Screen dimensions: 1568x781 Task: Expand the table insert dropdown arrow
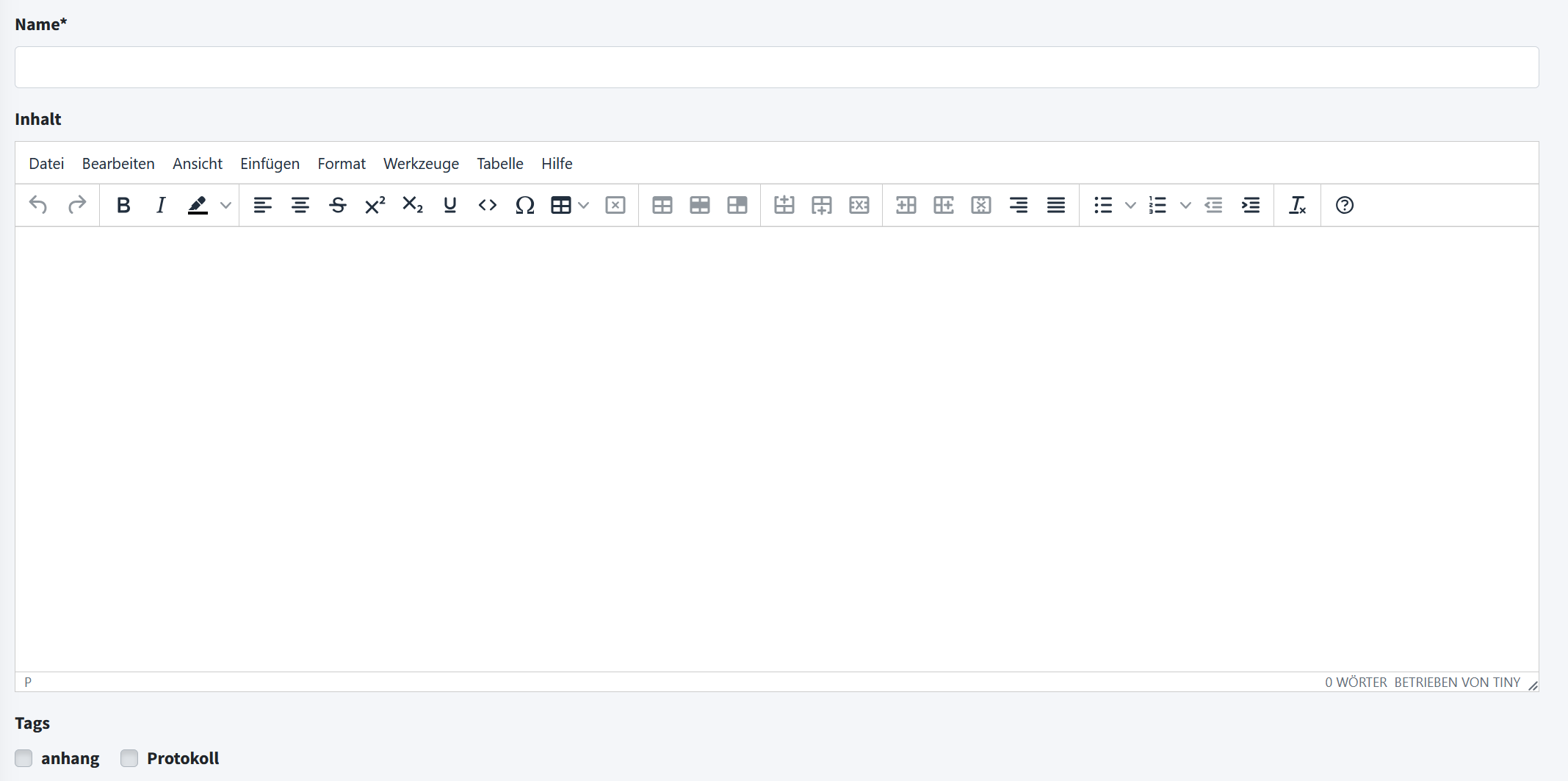coord(584,205)
